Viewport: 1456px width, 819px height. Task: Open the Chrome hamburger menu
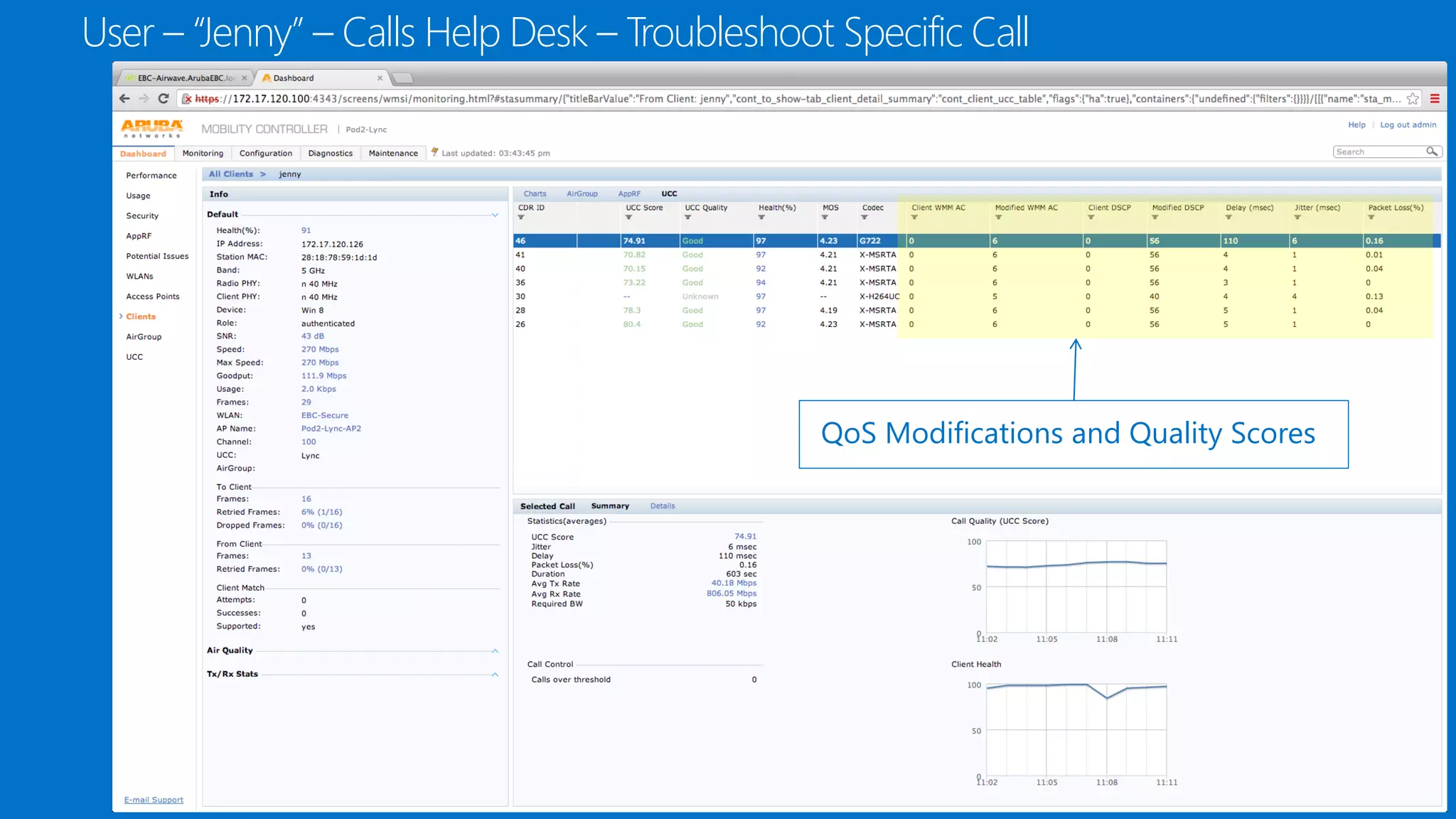pyautogui.click(x=1435, y=99)
